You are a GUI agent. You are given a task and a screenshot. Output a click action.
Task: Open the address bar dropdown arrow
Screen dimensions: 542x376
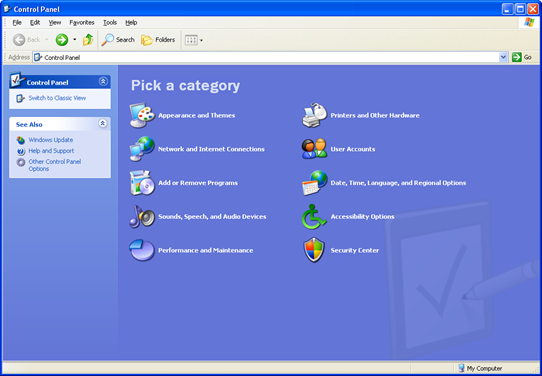503,57
